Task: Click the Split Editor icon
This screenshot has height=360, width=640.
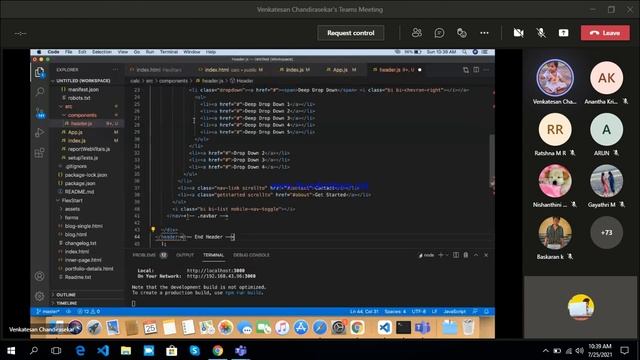Action: tap(476, 70)
